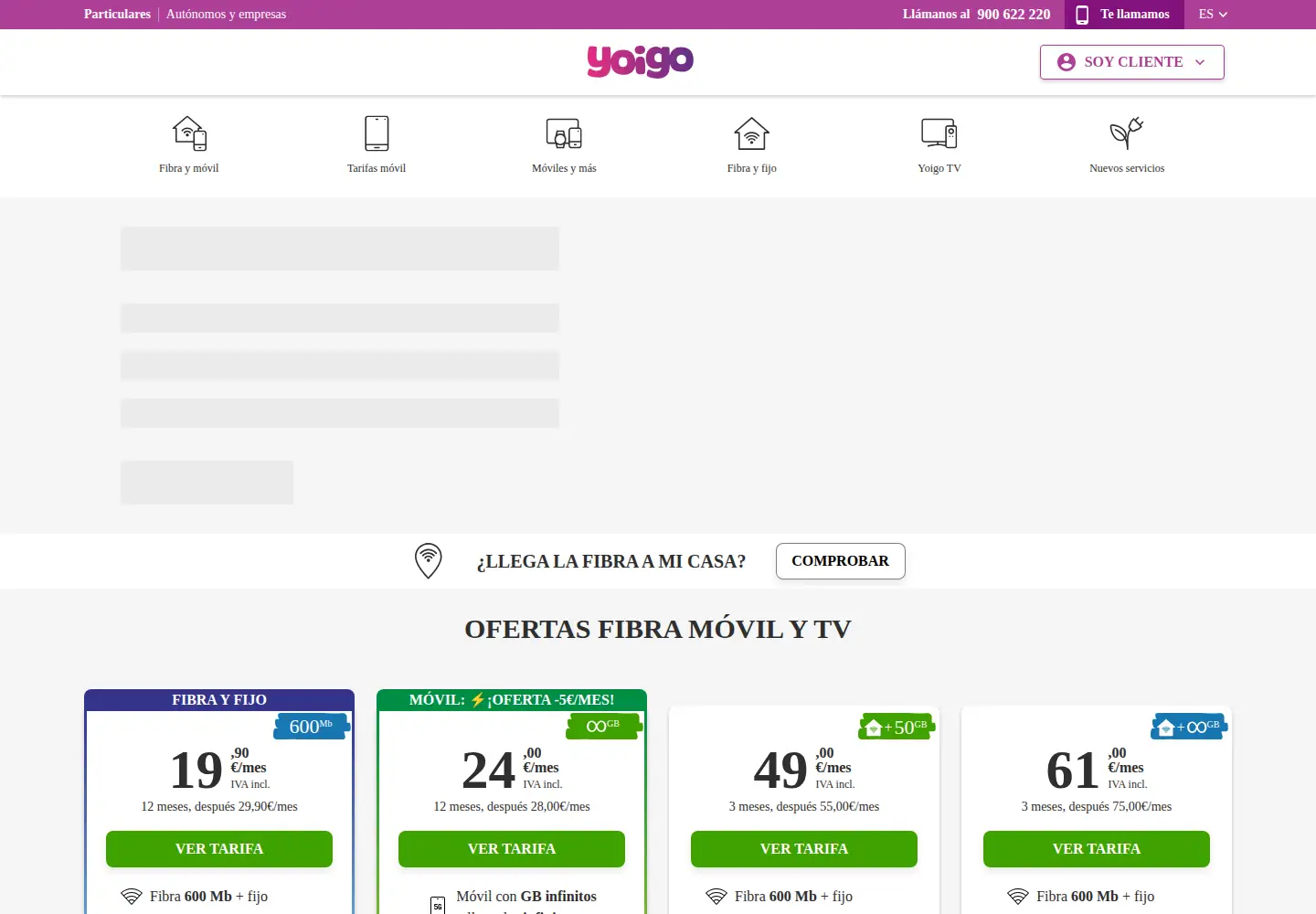Viewport: 1316px width, 914px height.
Task: Click the 600Mb blue badge
Action: [x=312, y=727]
